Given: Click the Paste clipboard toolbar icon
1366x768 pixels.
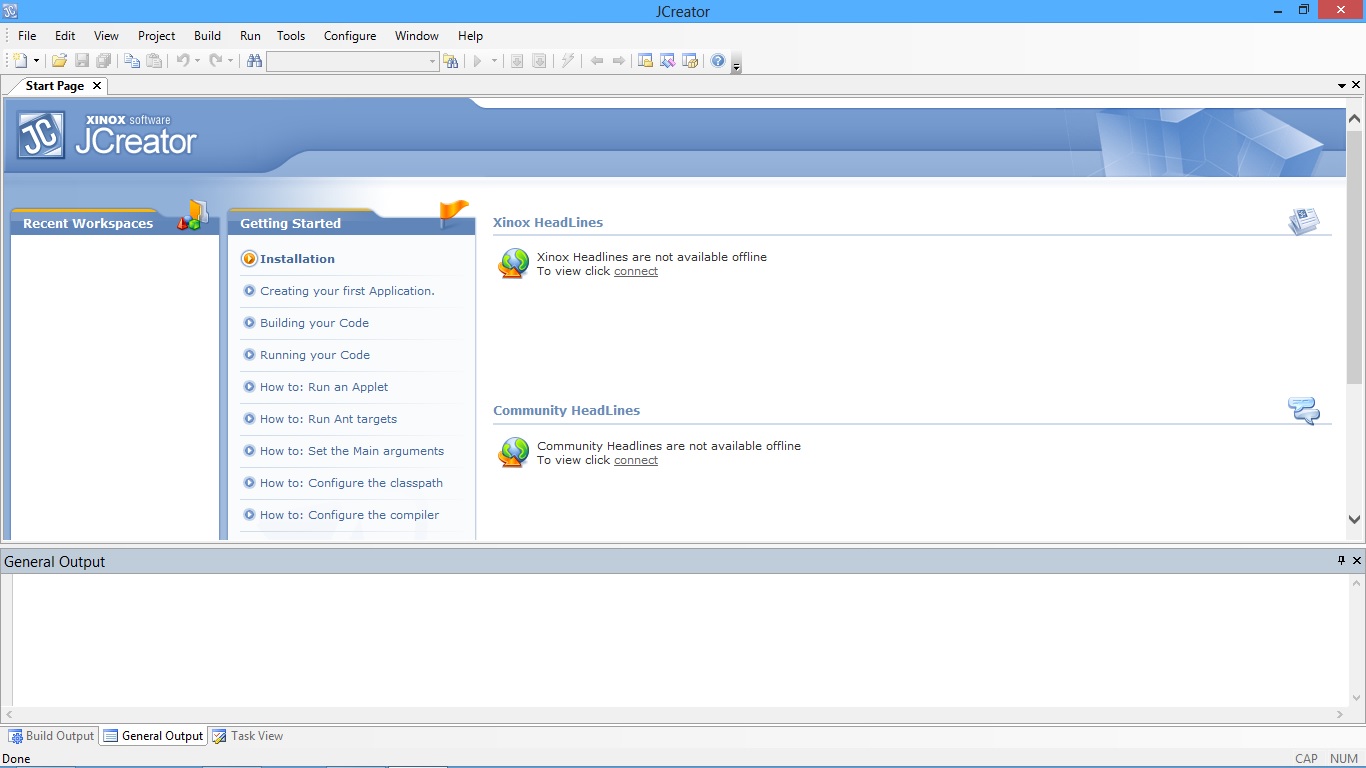Looking at the screenshot, I should coord(154,61).
